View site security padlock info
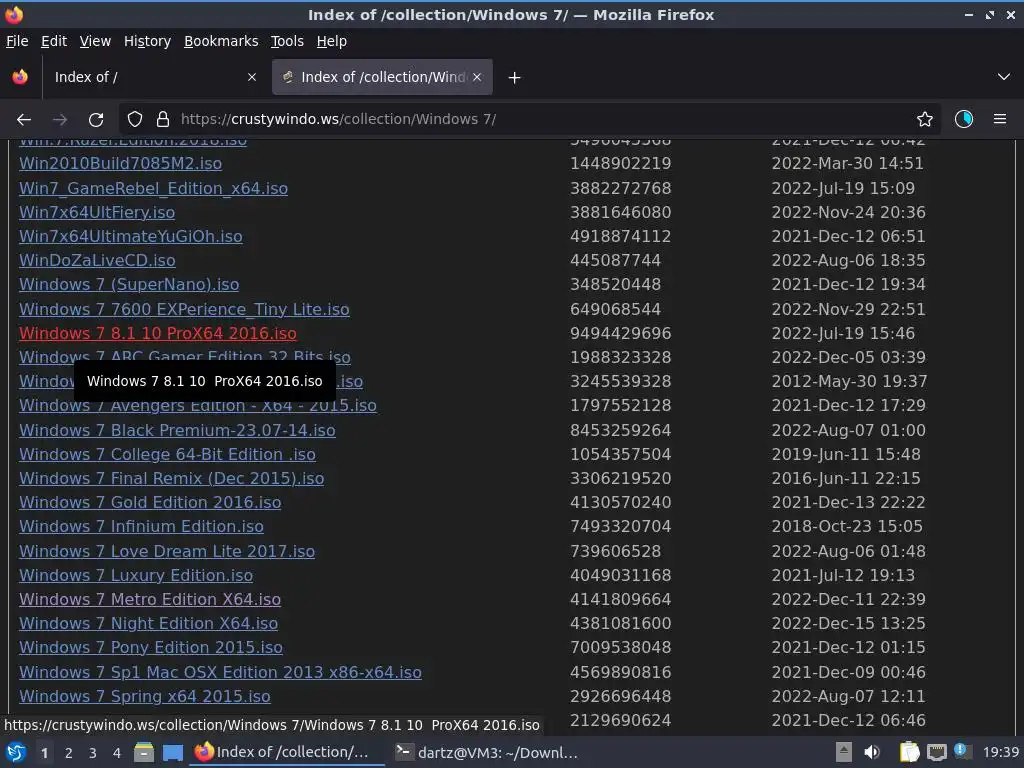The width and height of the screenshot is (1024, 768). point(163,120)
